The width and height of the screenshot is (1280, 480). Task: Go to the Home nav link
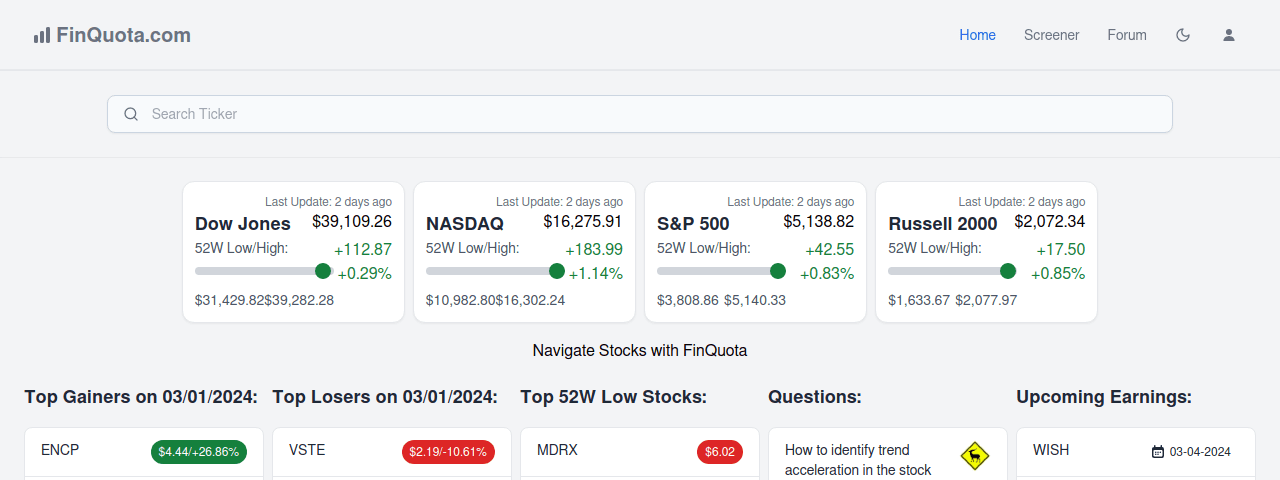tap(978, 35)
